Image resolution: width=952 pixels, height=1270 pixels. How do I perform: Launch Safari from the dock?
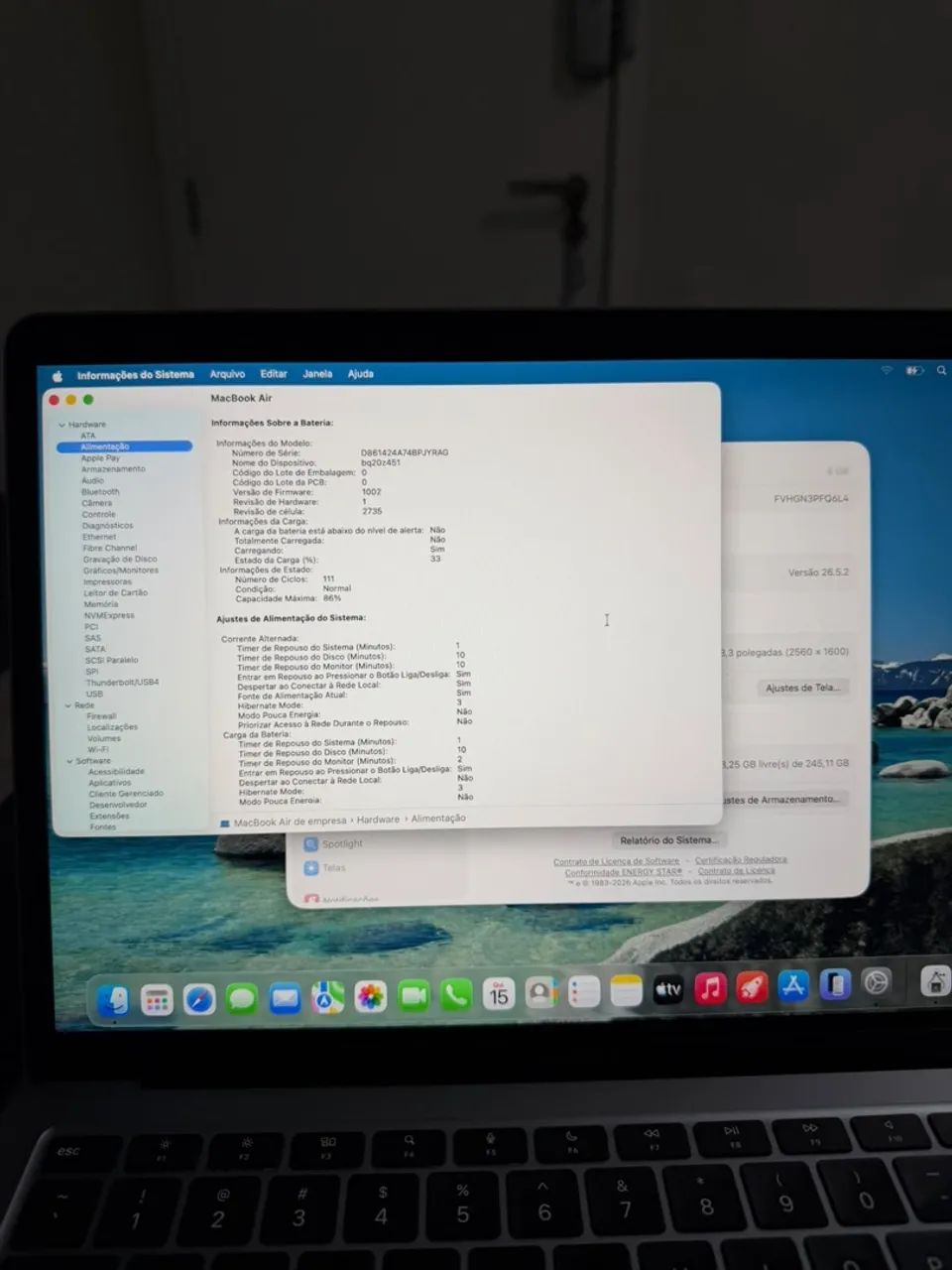tap(199, 999)
